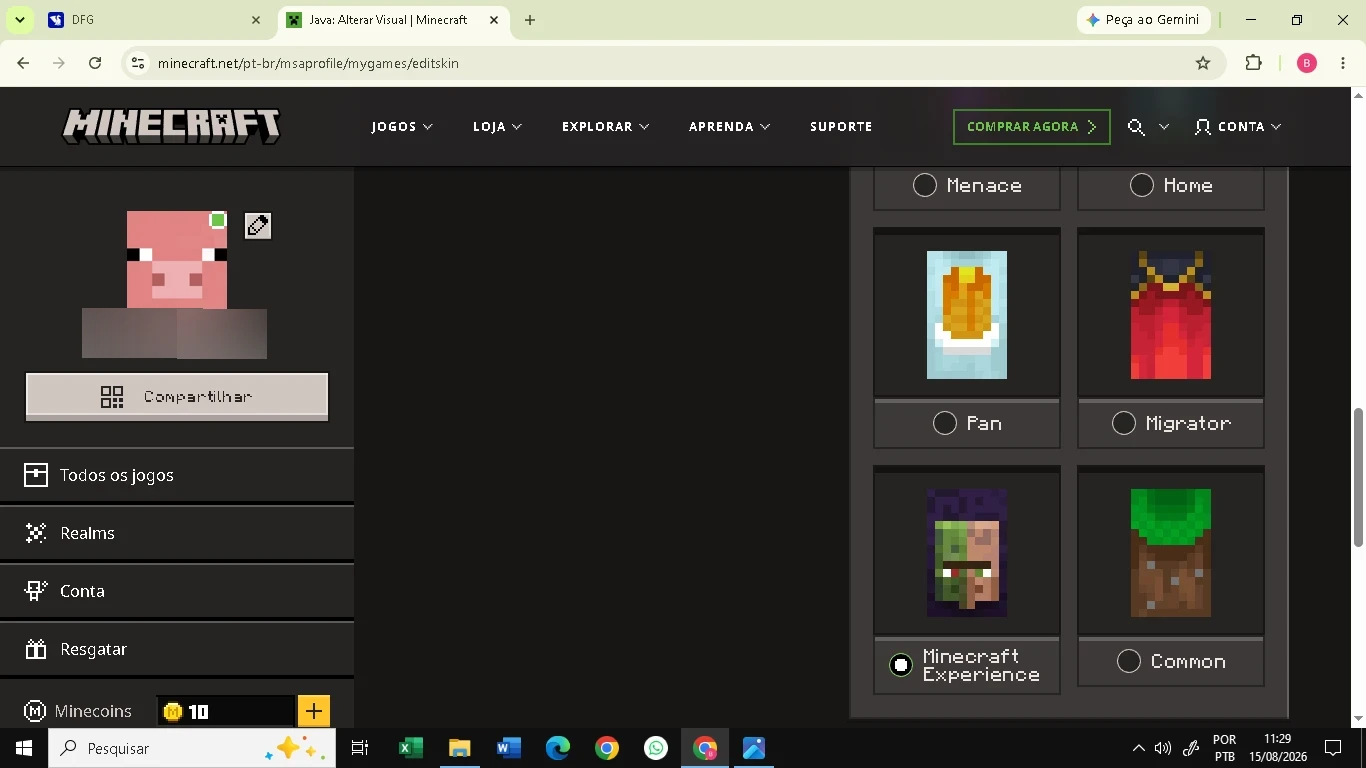Click the site information icon in address bar

coord(138,63)
